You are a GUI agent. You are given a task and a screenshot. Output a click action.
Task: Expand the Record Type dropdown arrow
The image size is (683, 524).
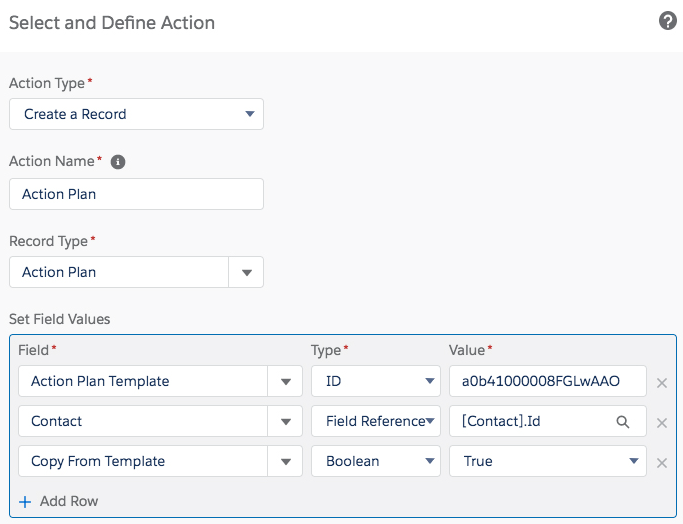(246, 272)
